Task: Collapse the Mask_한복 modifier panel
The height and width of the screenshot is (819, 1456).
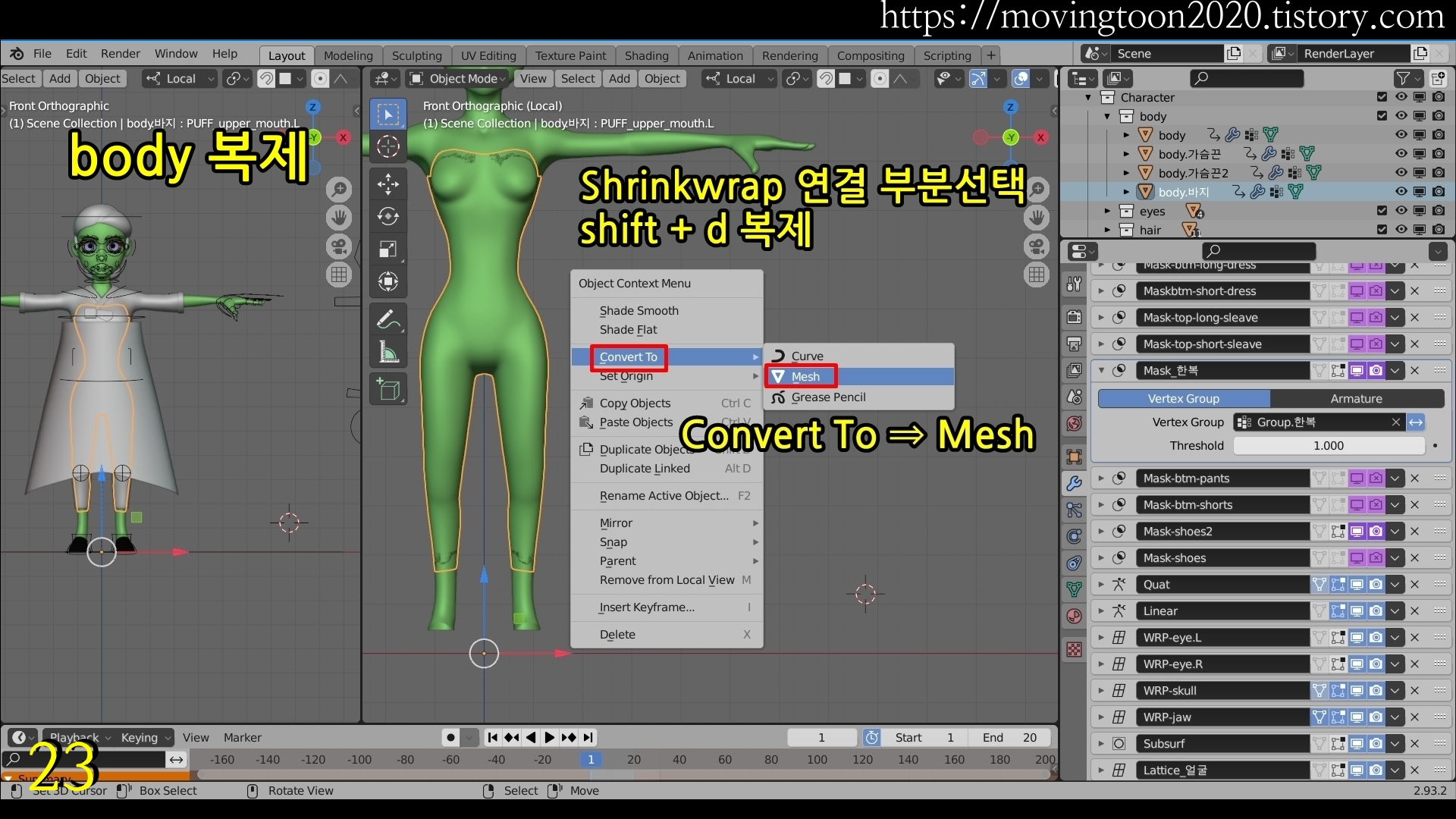Action: point(1101,371)
